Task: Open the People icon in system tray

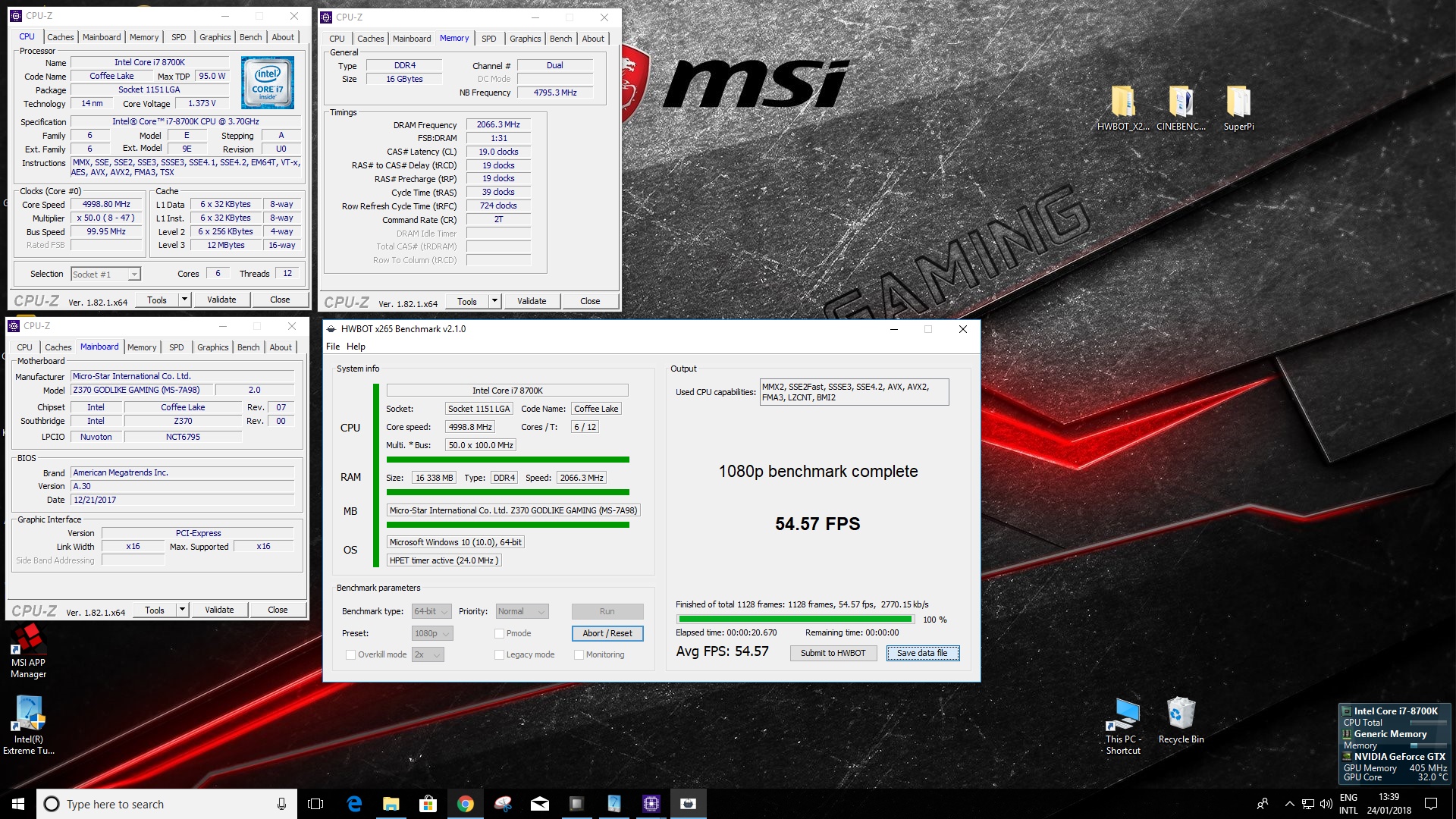Action: click(x=1263, y=804)
